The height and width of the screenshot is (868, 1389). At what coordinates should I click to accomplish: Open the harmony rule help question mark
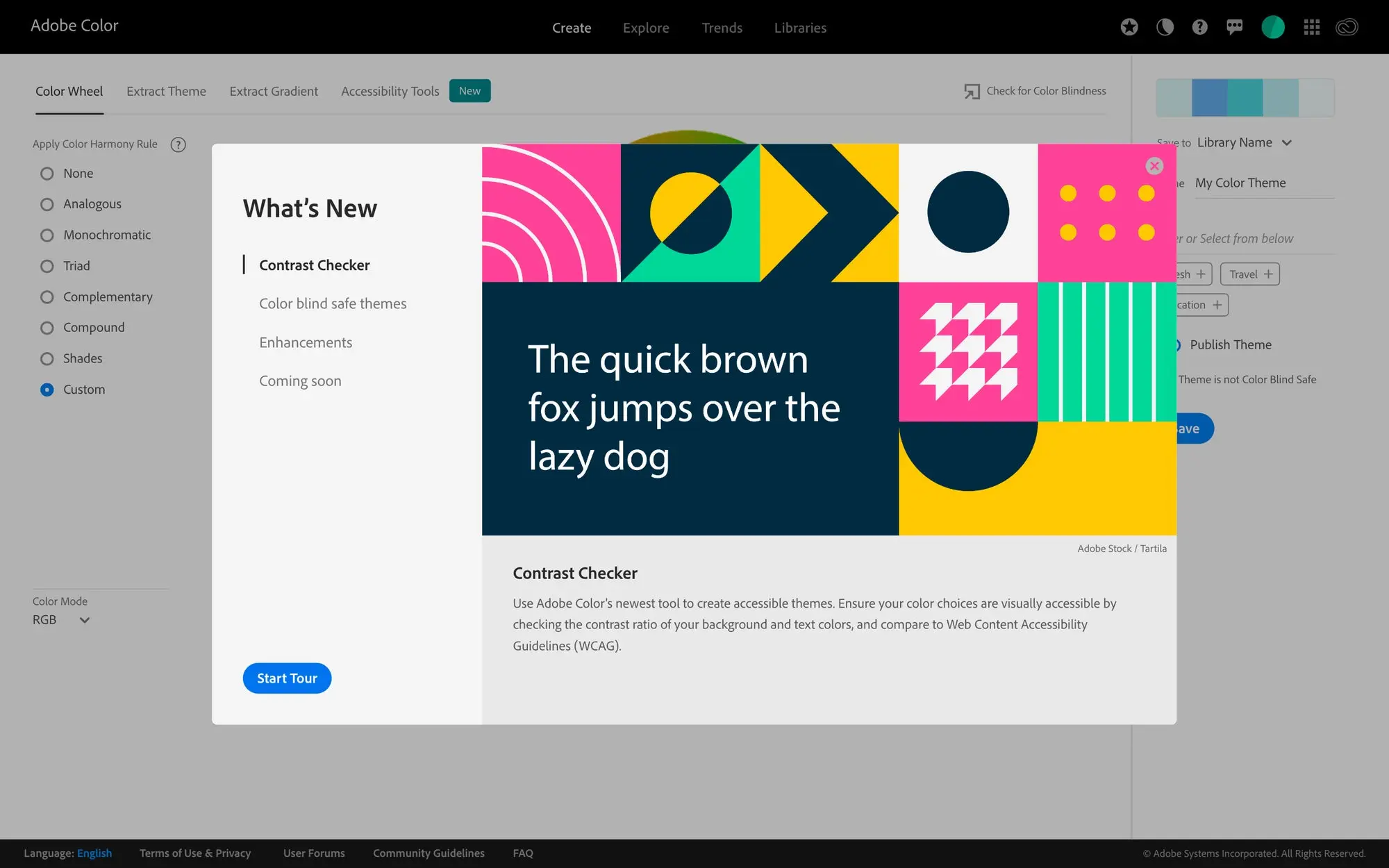click(178, 144)
